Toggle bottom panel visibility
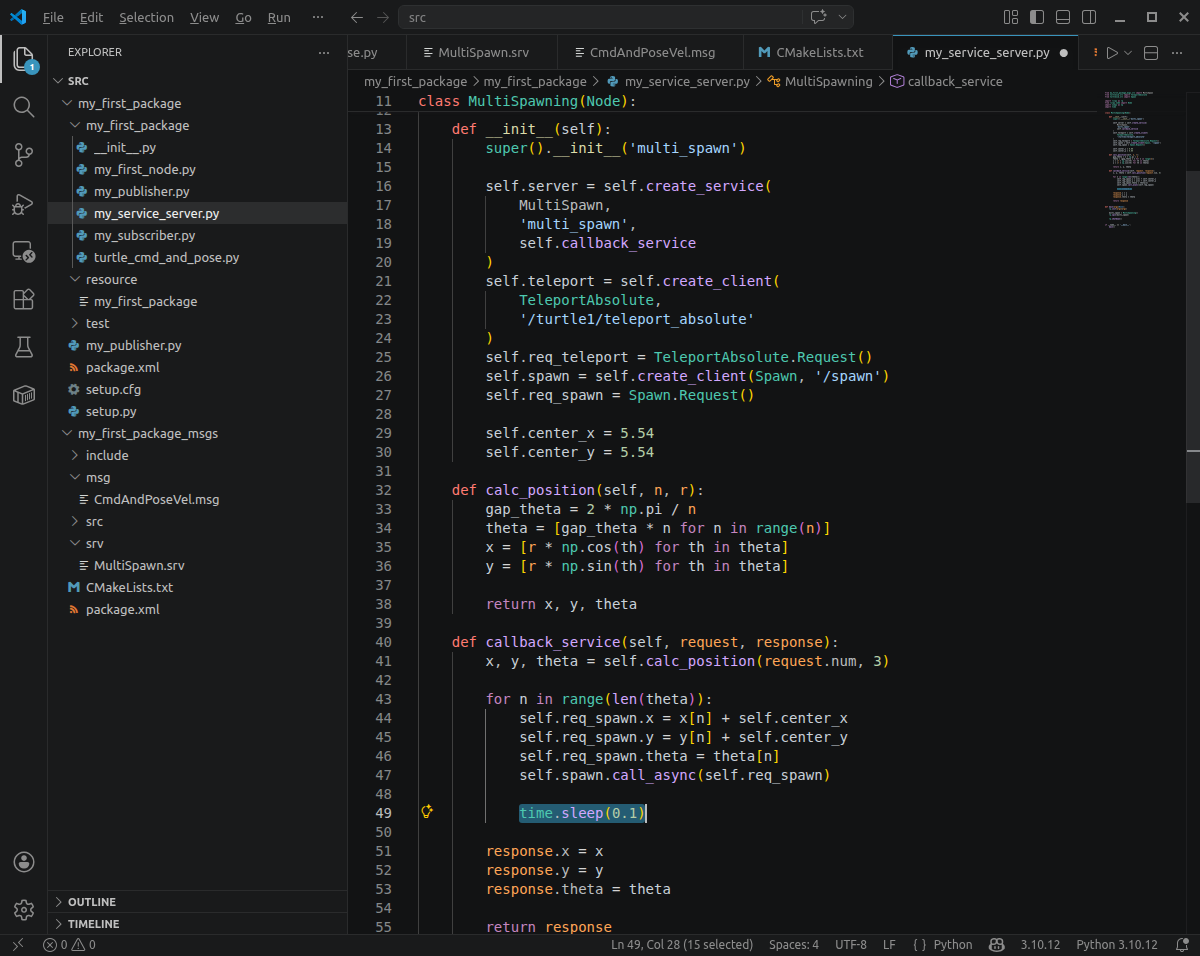The width and height of the screenshot is (1200, 956). tap(1062, 17)
